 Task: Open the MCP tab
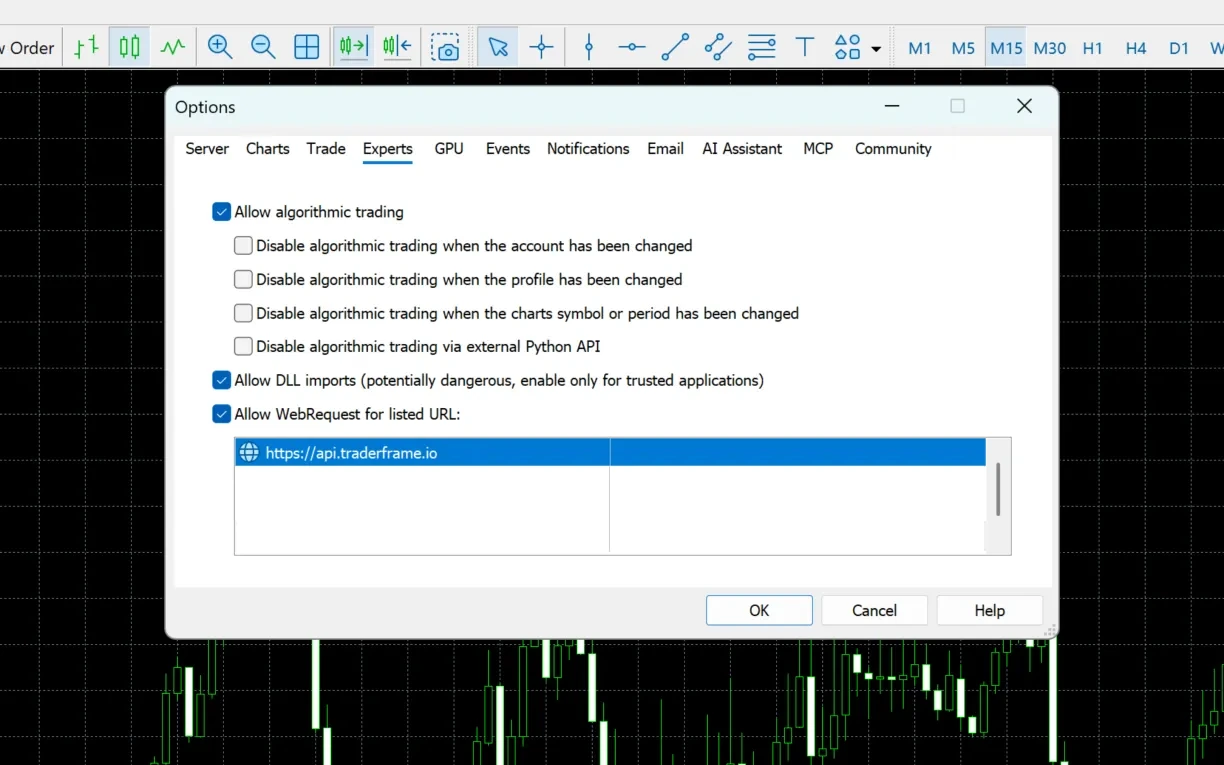818,148
